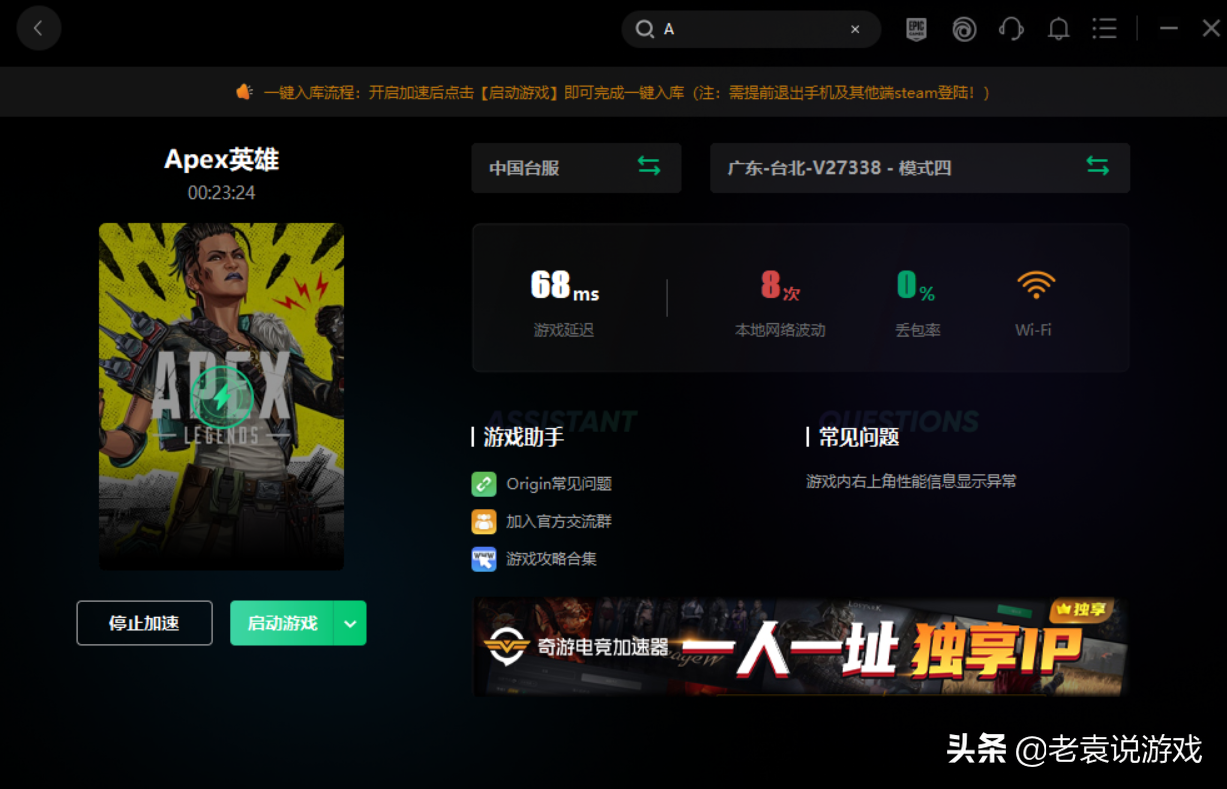Open the Epic Games platform icon

tap(916, 29)
